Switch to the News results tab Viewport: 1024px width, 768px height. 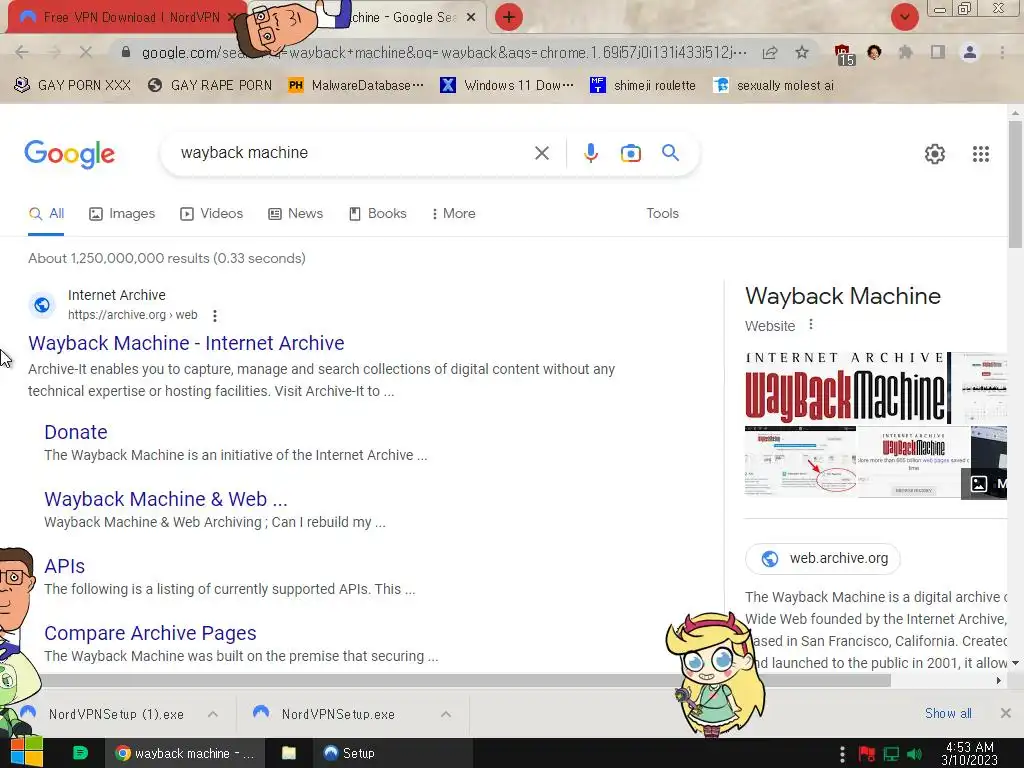(x=296, y=214)
